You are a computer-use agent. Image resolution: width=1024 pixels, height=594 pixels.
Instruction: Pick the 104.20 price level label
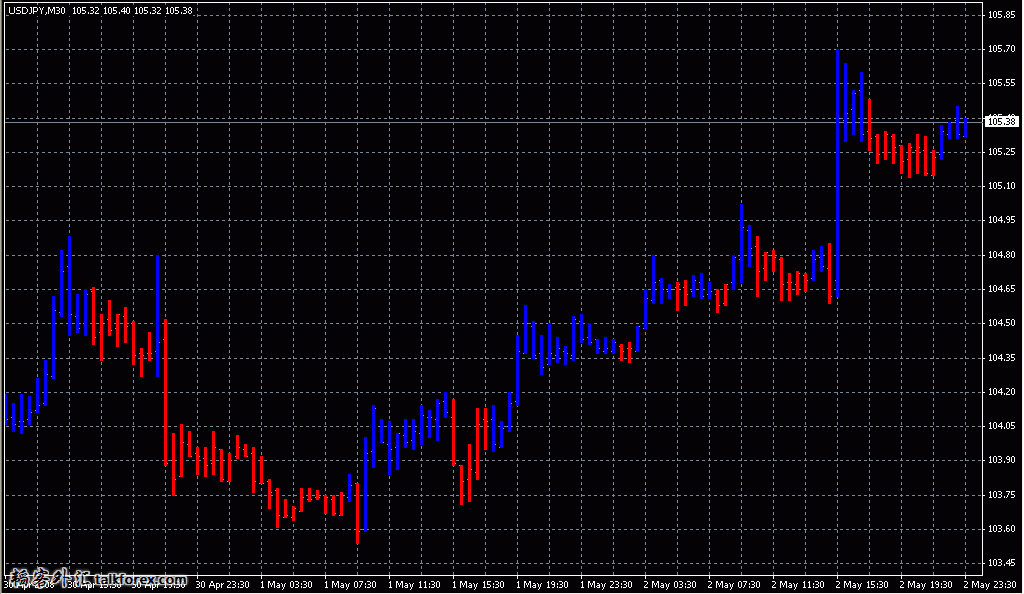(x=1002, y=392)
